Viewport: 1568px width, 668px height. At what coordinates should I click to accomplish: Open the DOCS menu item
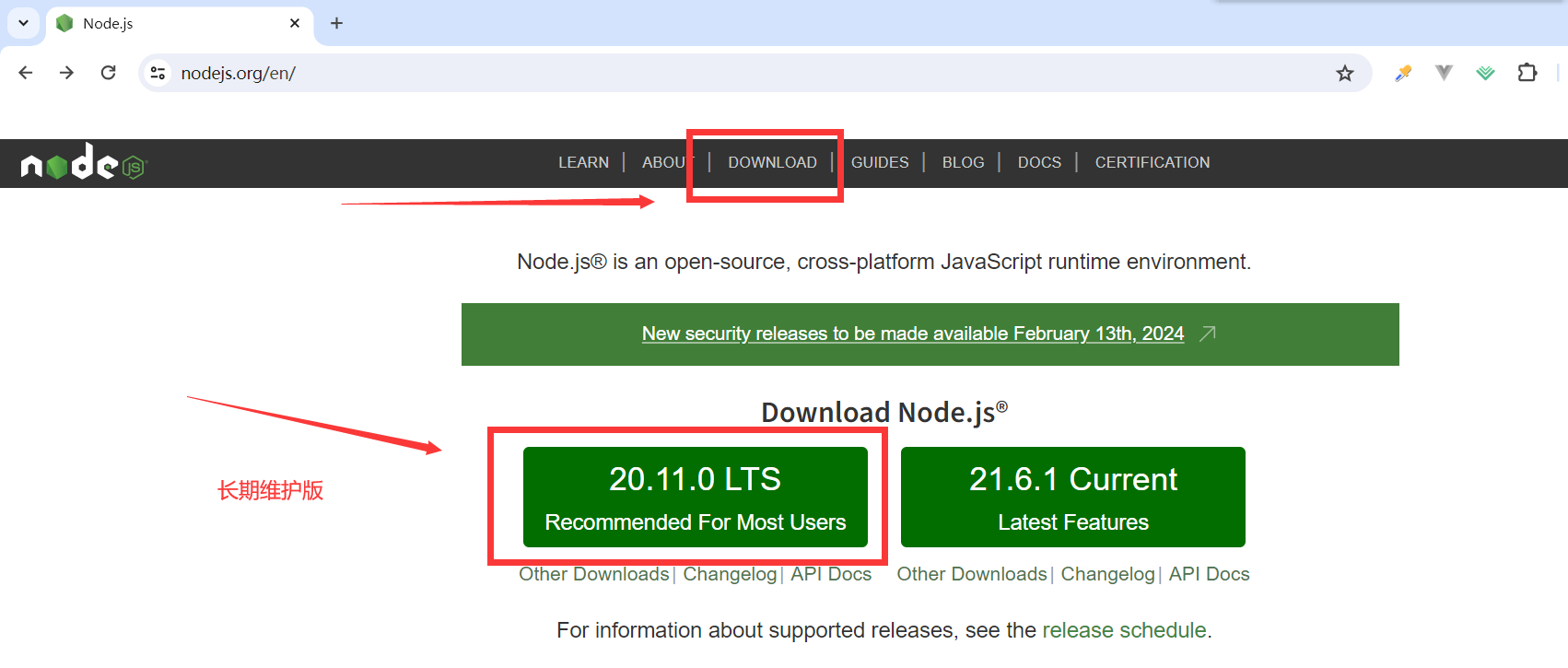1039,162
